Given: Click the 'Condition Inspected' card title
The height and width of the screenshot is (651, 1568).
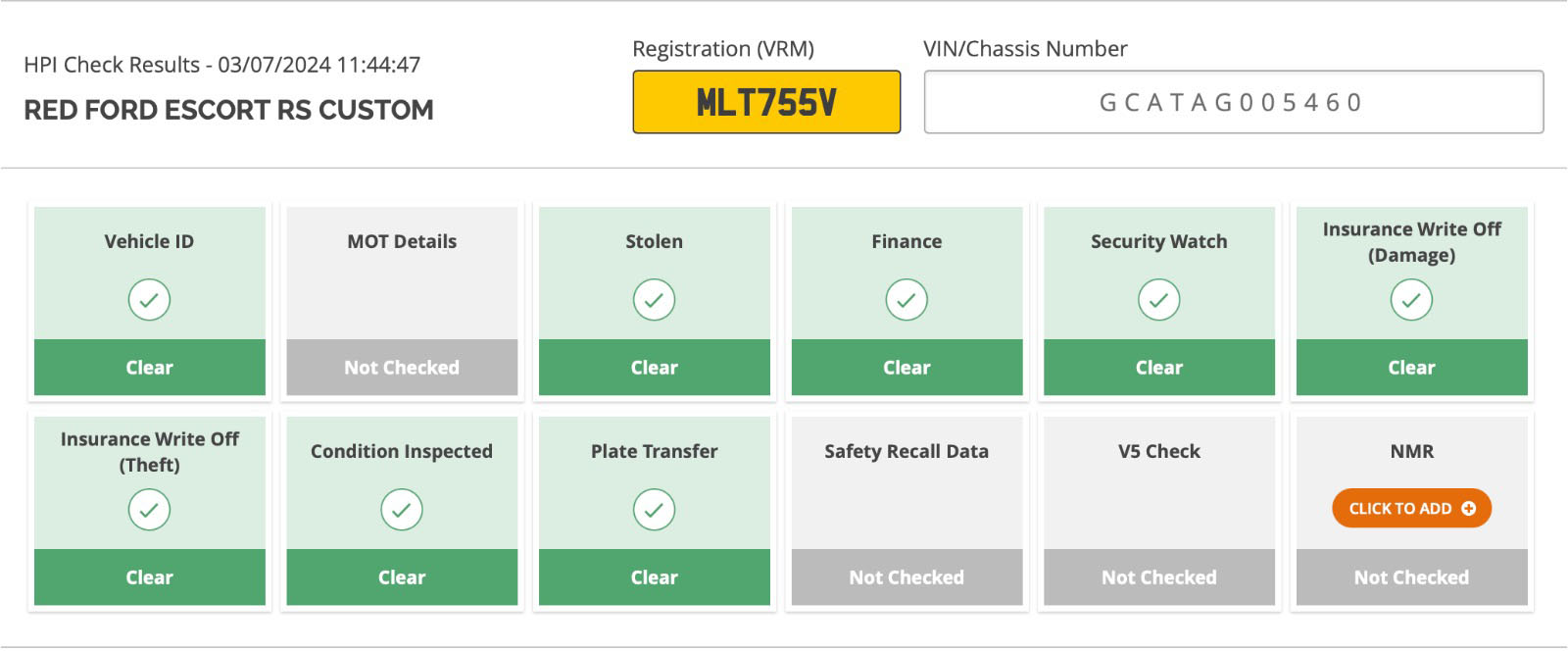Looking at the screenshot, I should coord(402,451).
